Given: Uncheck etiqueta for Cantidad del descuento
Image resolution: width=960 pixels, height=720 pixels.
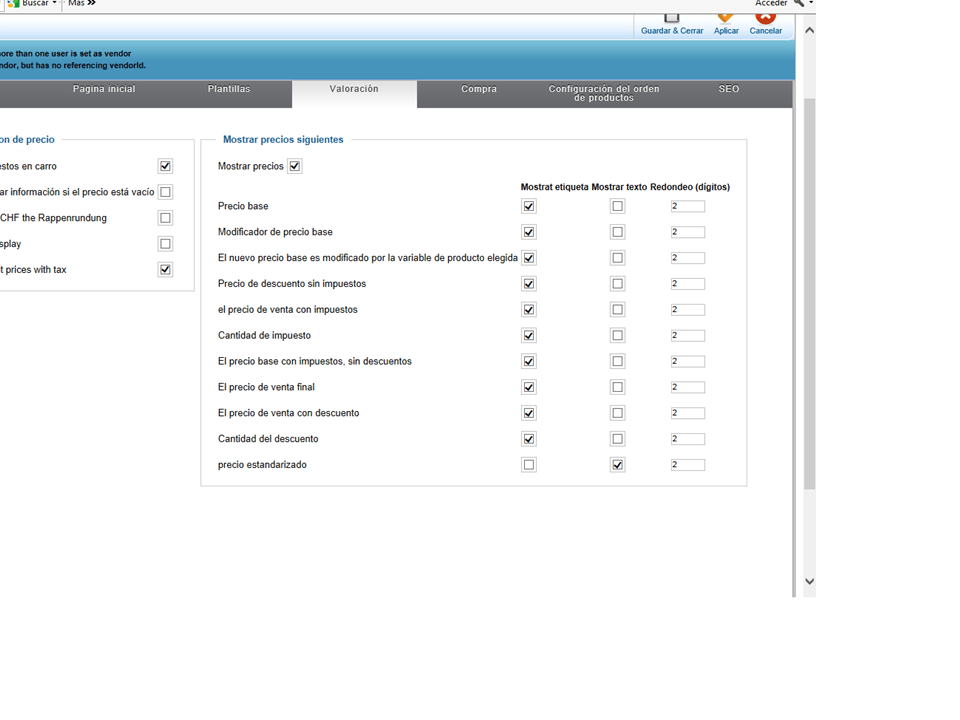Looking at the screenshot, I should tap(529, 439).
